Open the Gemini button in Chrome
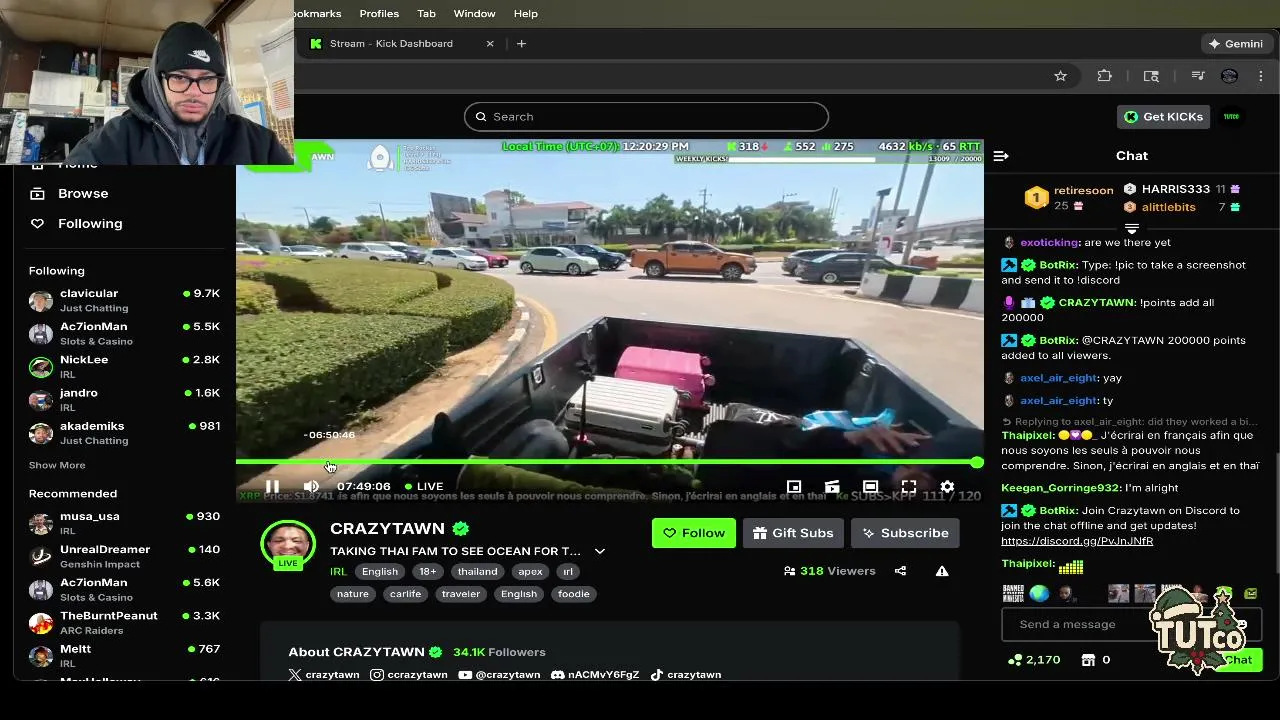This screenshot has width=1280, height=720. tap(1236, 44)
